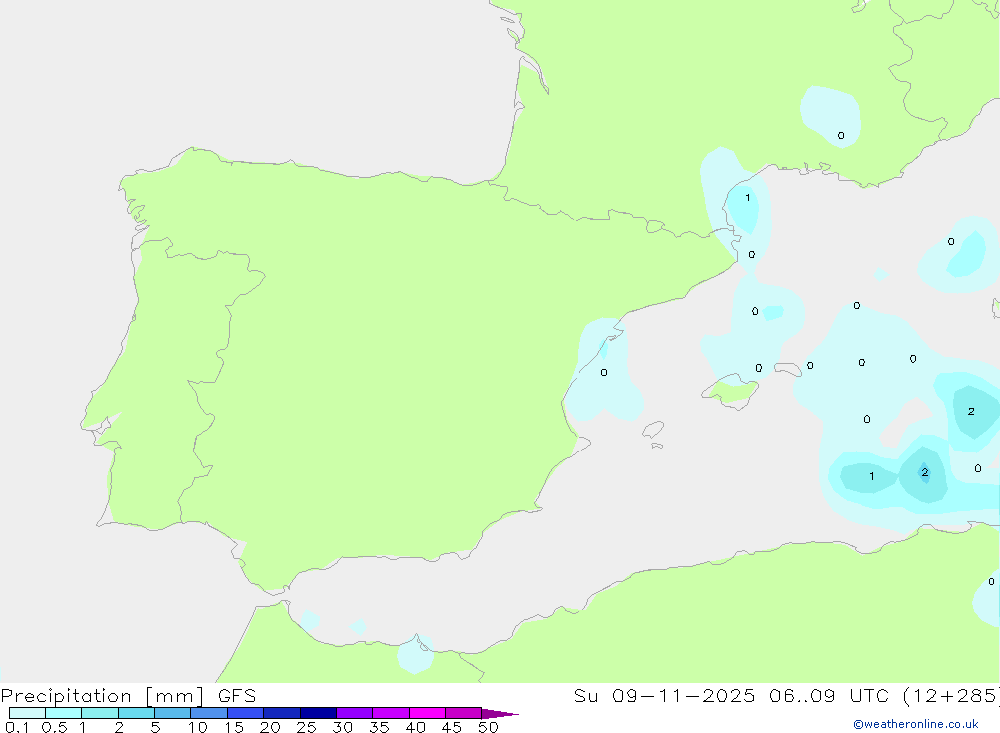Click the '0.1' legend scale label
Screen dimensions: 1000x733
coord(17,727)
